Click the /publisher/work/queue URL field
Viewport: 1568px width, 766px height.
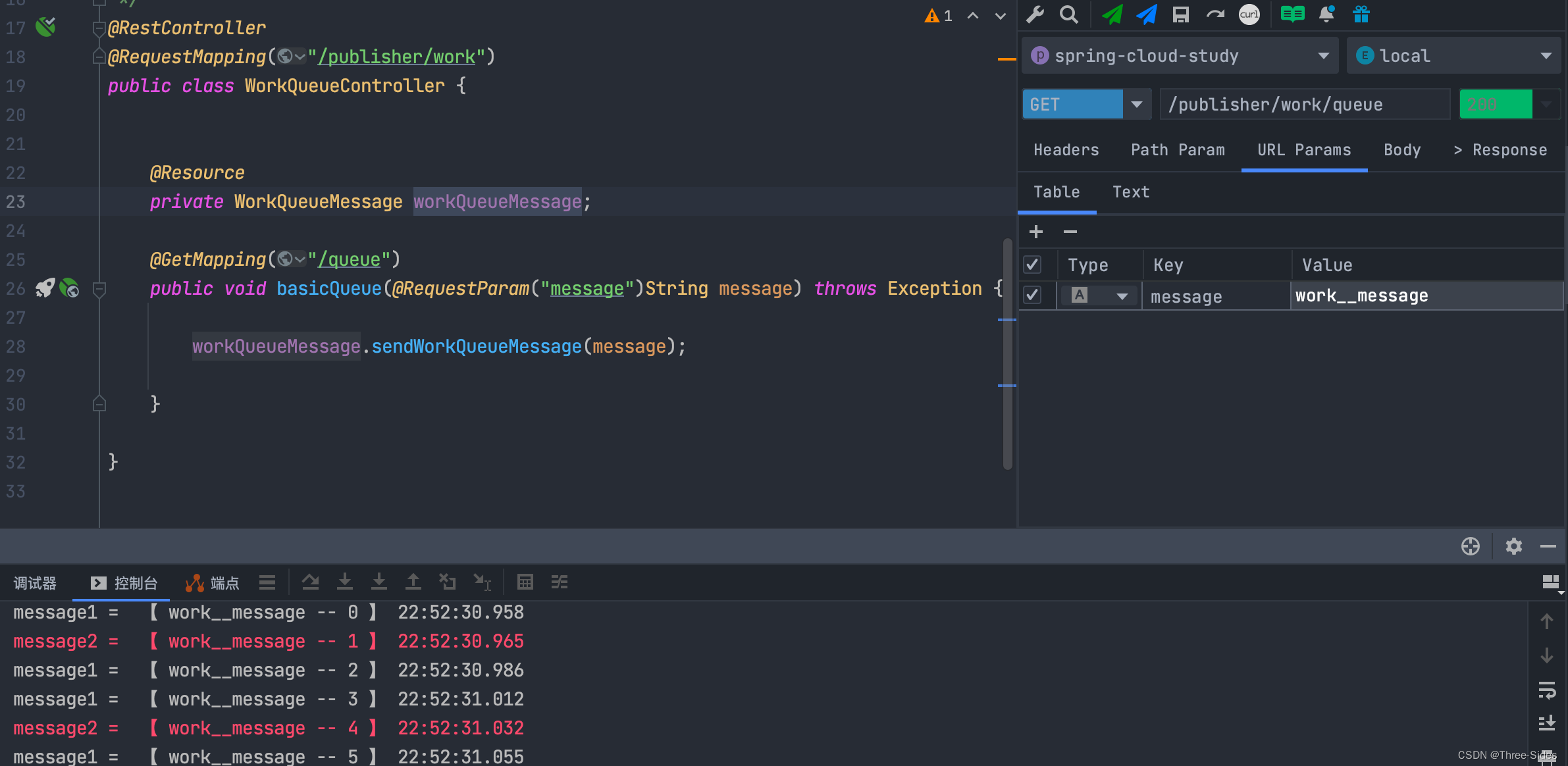point(1305,104)
